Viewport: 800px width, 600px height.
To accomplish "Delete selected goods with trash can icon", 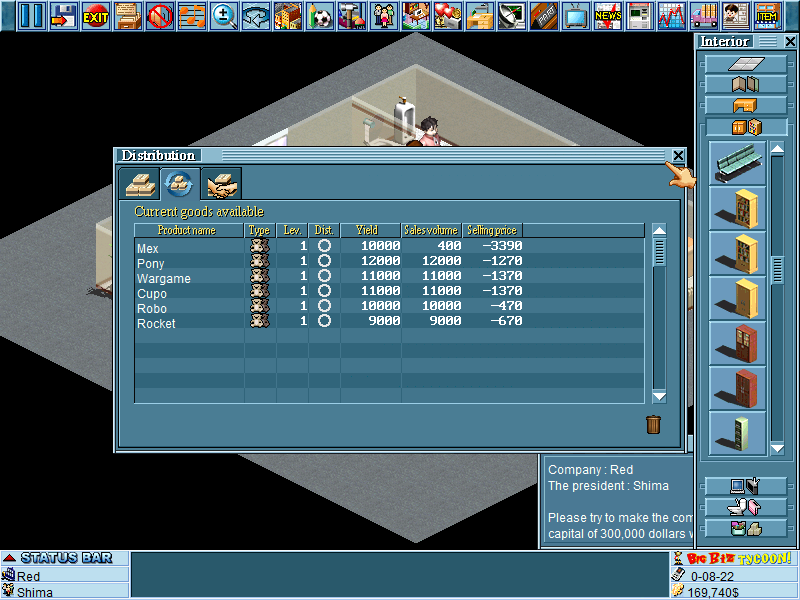I will pos(653,424).
